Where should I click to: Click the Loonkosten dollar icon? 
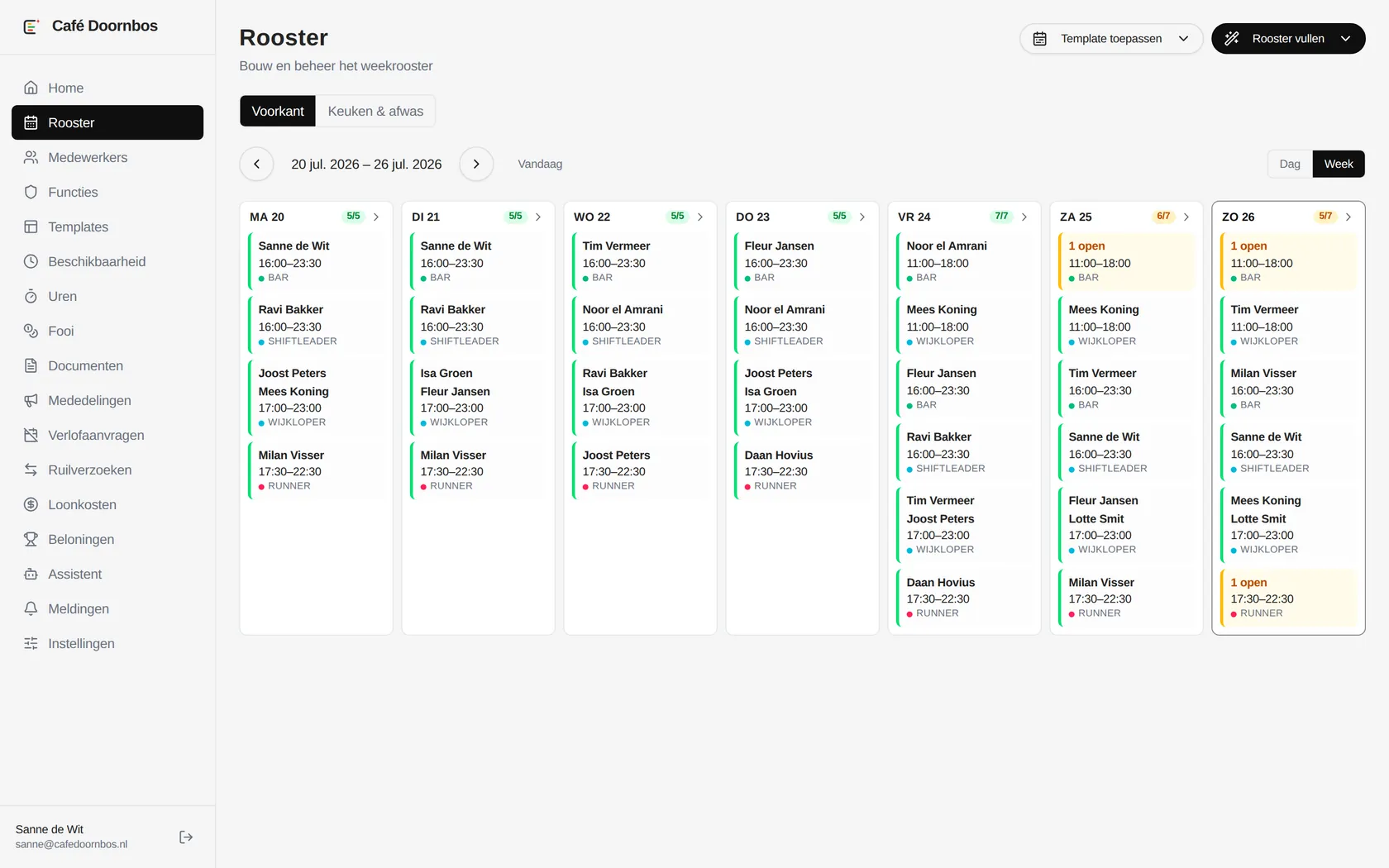pyautogui.click(x=31, y=504)
